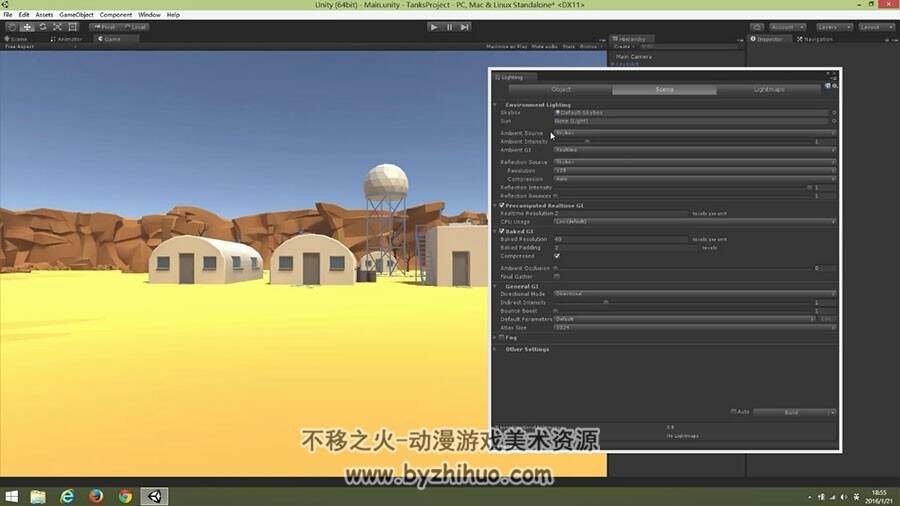Open the File menu
The image size is (900, 506).
point(8,15)
